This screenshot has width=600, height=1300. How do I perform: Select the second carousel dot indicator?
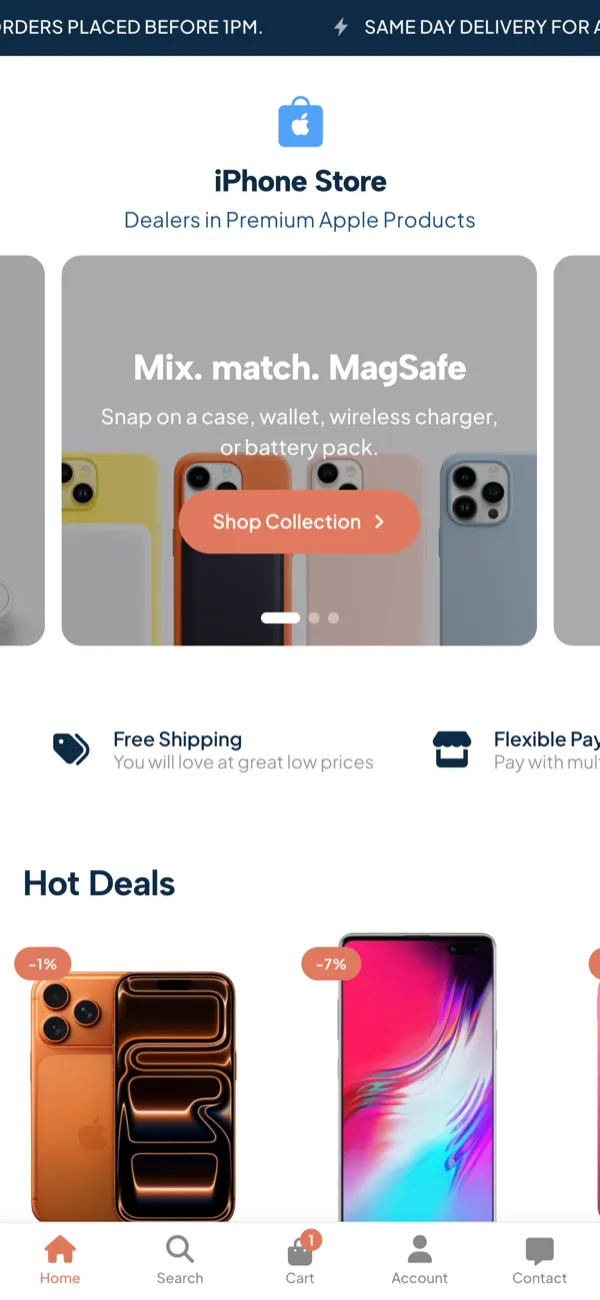pyautogui.click(x=314, y=618)
